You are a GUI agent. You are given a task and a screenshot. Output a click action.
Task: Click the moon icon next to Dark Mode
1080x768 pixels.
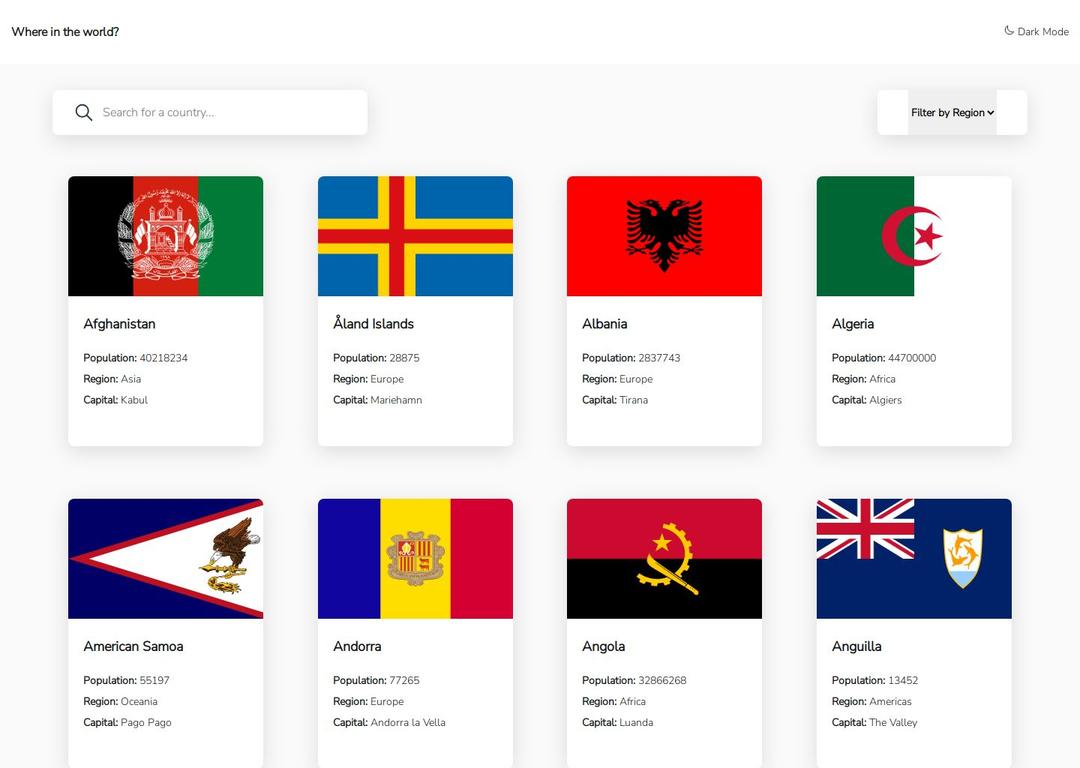[1009, 30]
